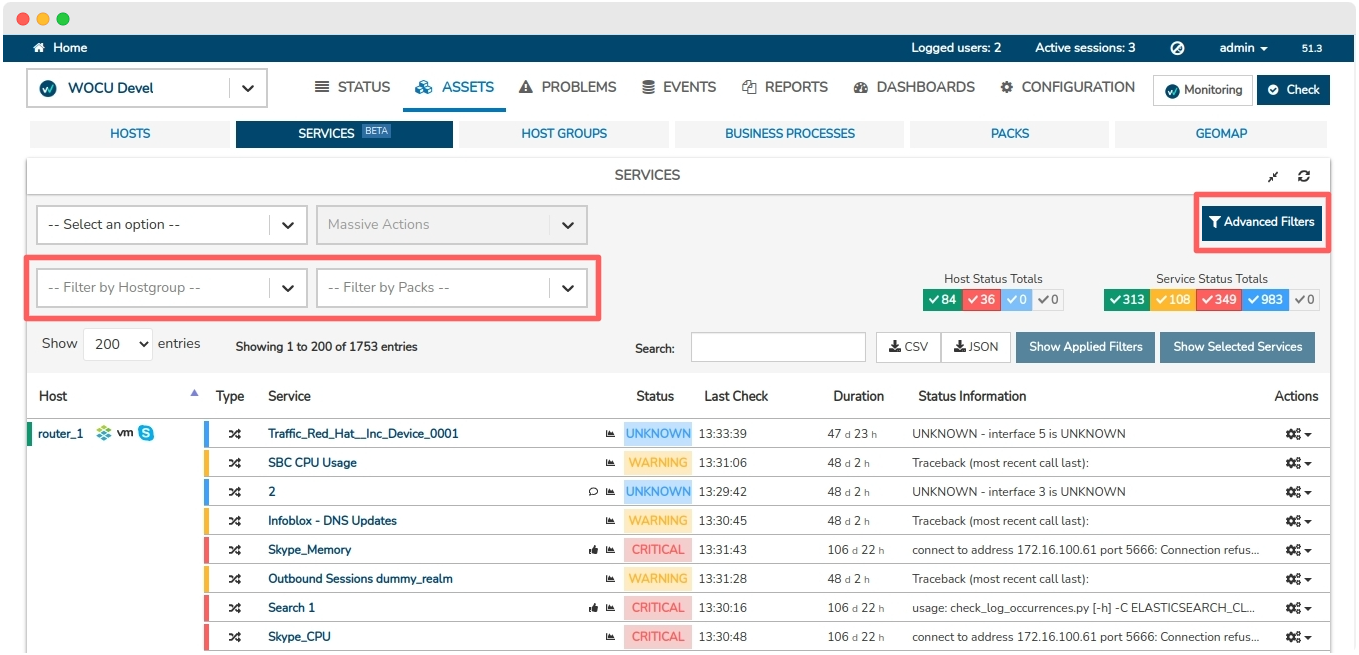The width and height of the screenshot is (1359, 655).
Task: Open actions gear for Infoblox - DNS Updates row
Action: pos(1298,521)
